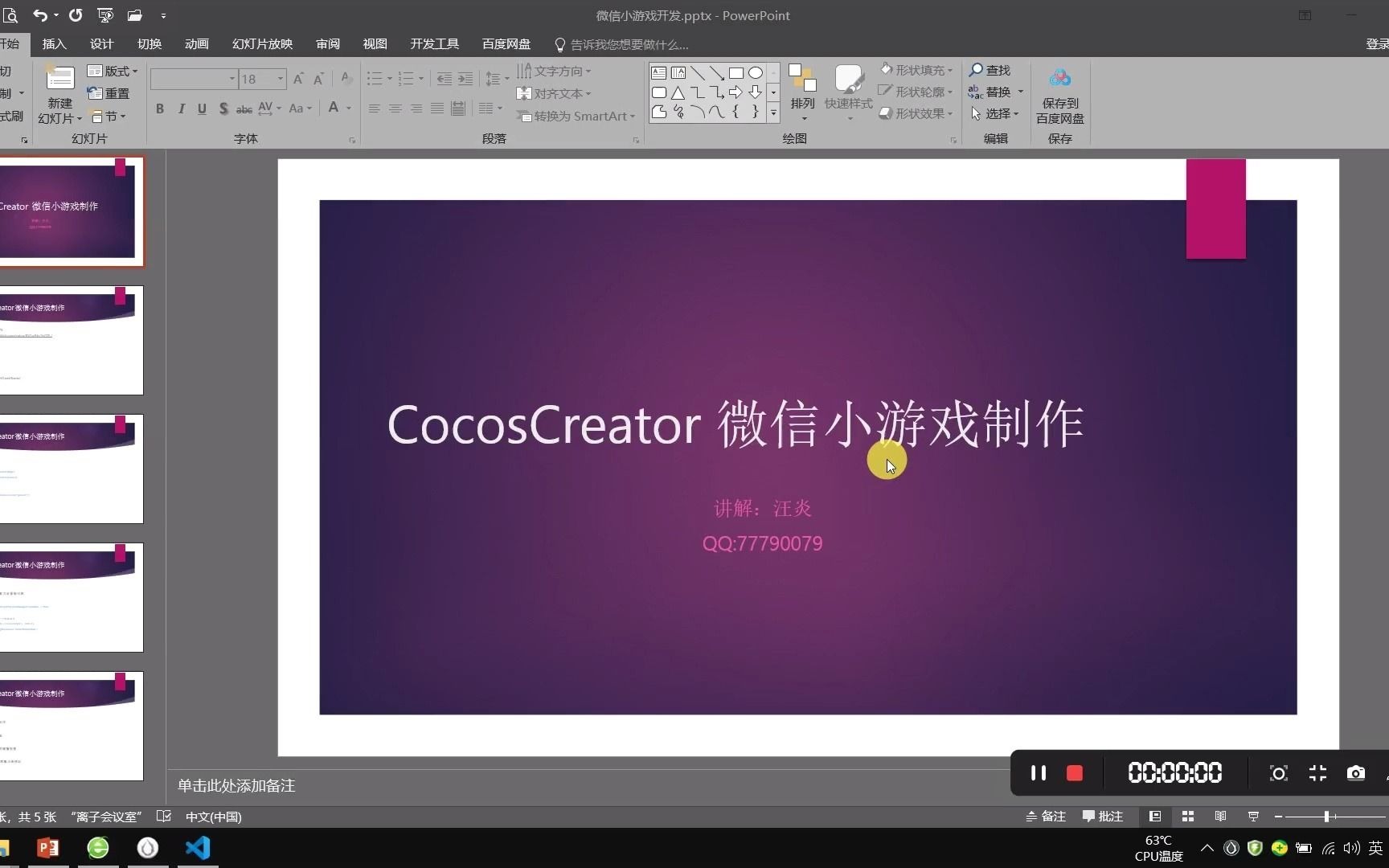Screen dimensions: 1389x868
Task: Apply numbered list icon
Action: [x=406, y=79]
